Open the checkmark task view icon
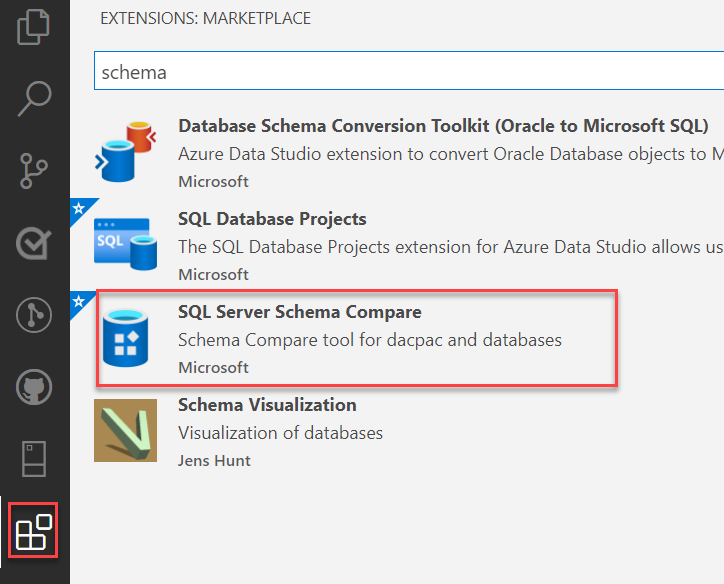Image resolution: width=724 pixels, height=584 pixels. pyautogui.click(x=34, y=243)
